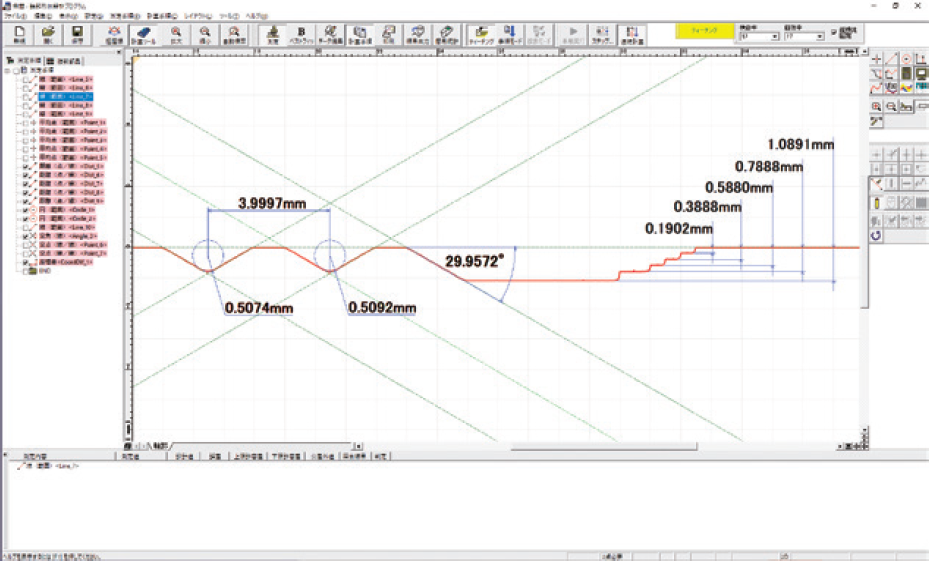Open the first toolbar combo box dropdown
929x561 pixels.
[776, 37]
